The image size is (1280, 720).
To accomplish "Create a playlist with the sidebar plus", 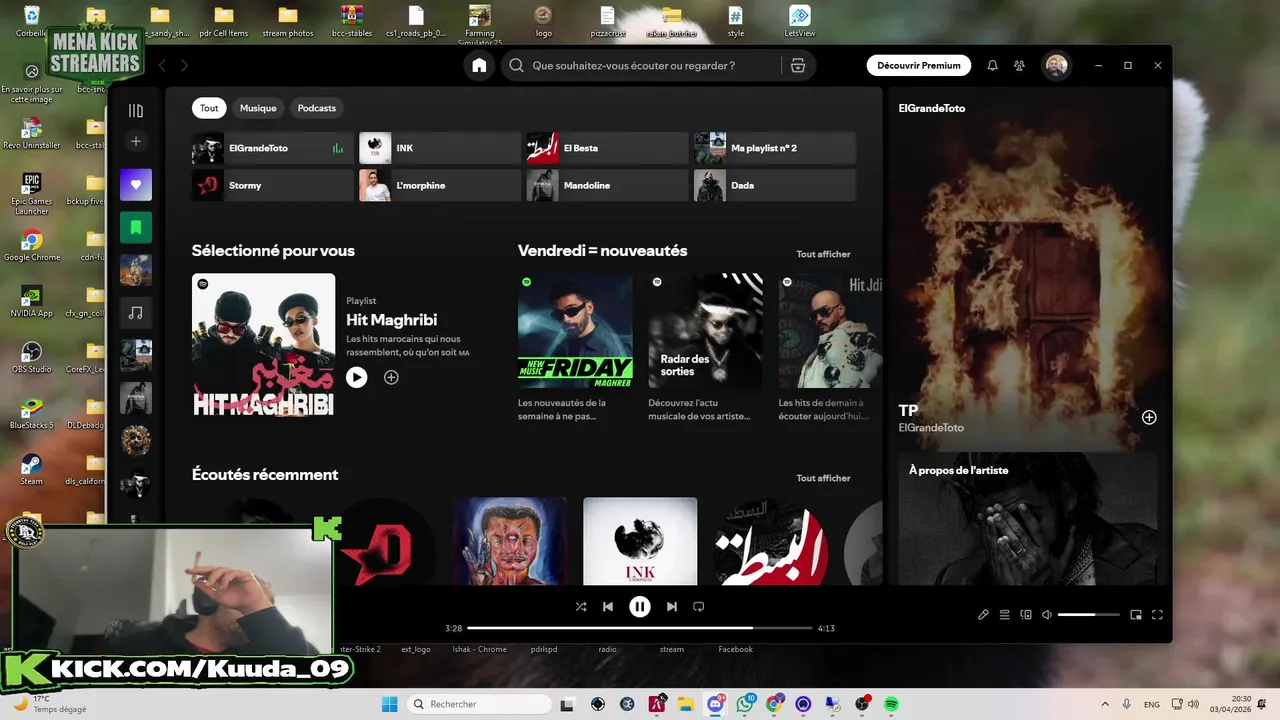I will (x=136, y=142).
